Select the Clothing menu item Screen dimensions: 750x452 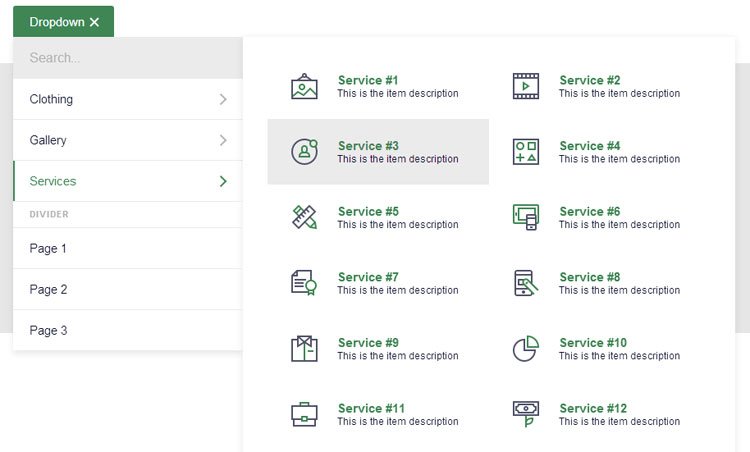(128, 99)
